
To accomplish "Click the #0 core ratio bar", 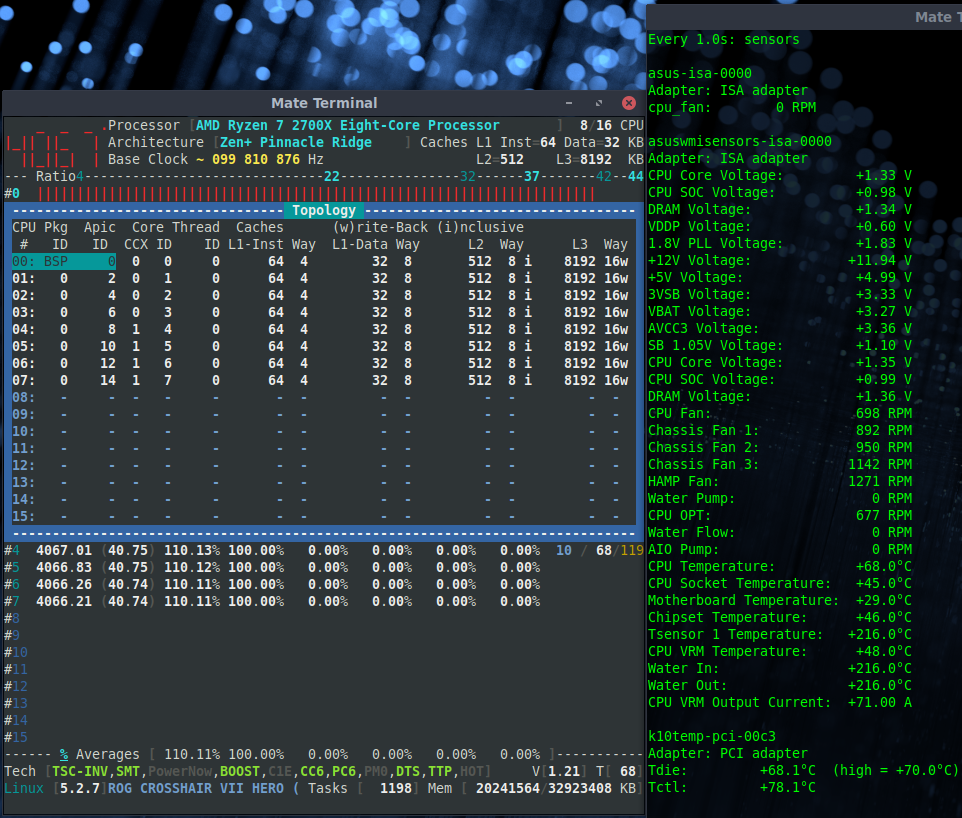I will [x=316, y=194].
